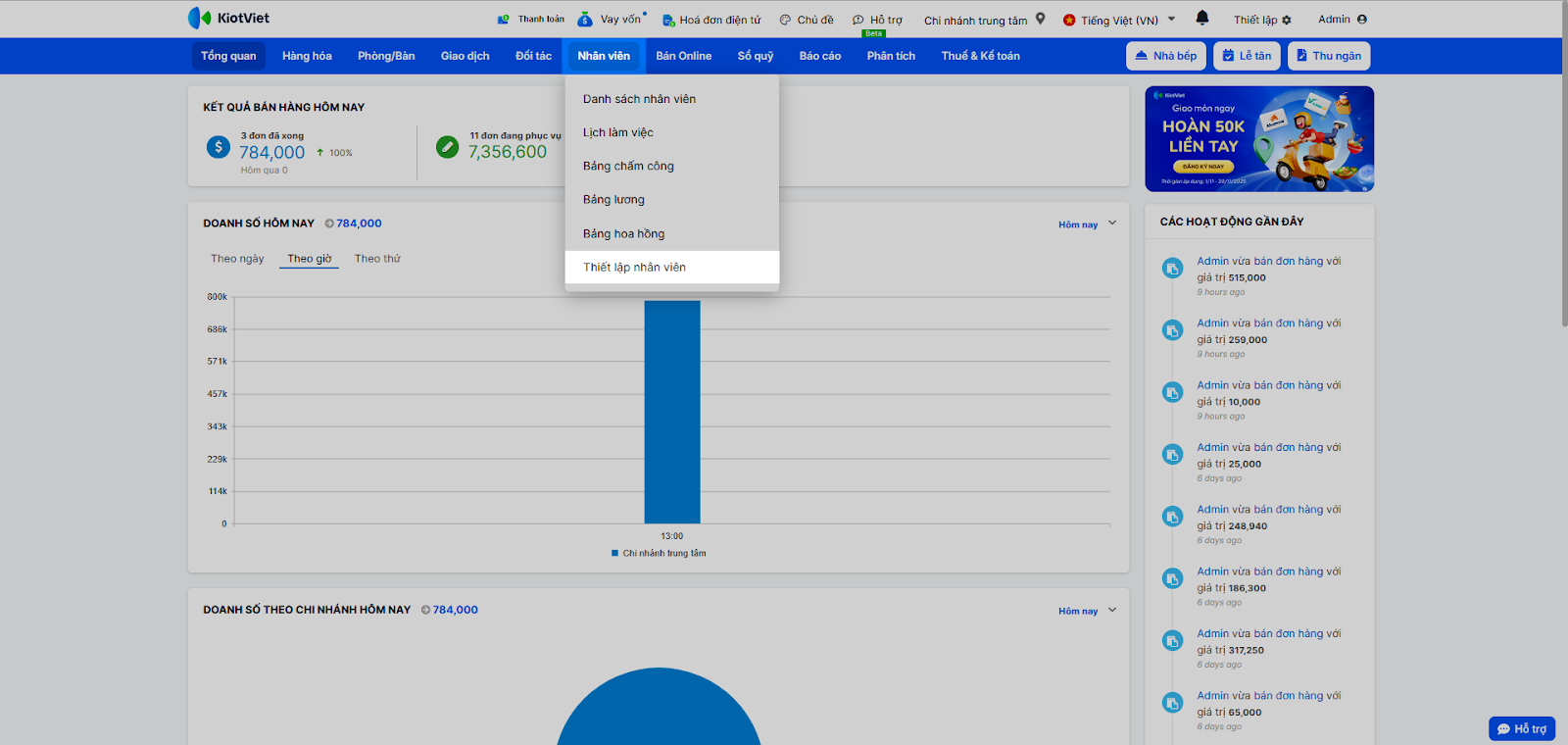Open the Nhà bếp kitchen screen
Viewport: 1568px width, 745px height.
1166,56
